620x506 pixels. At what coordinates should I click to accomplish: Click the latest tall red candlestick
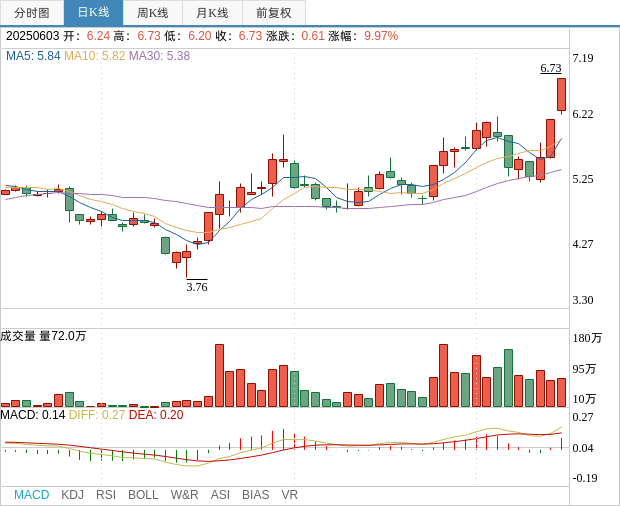click(x=561, y=94)
